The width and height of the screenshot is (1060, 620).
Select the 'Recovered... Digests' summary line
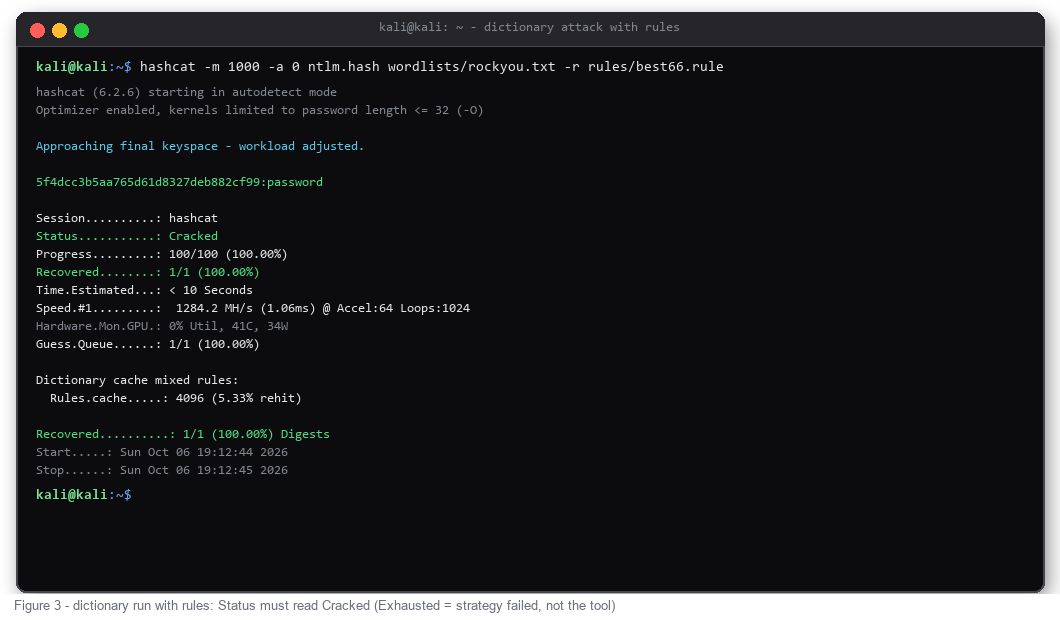coord(183,434)
